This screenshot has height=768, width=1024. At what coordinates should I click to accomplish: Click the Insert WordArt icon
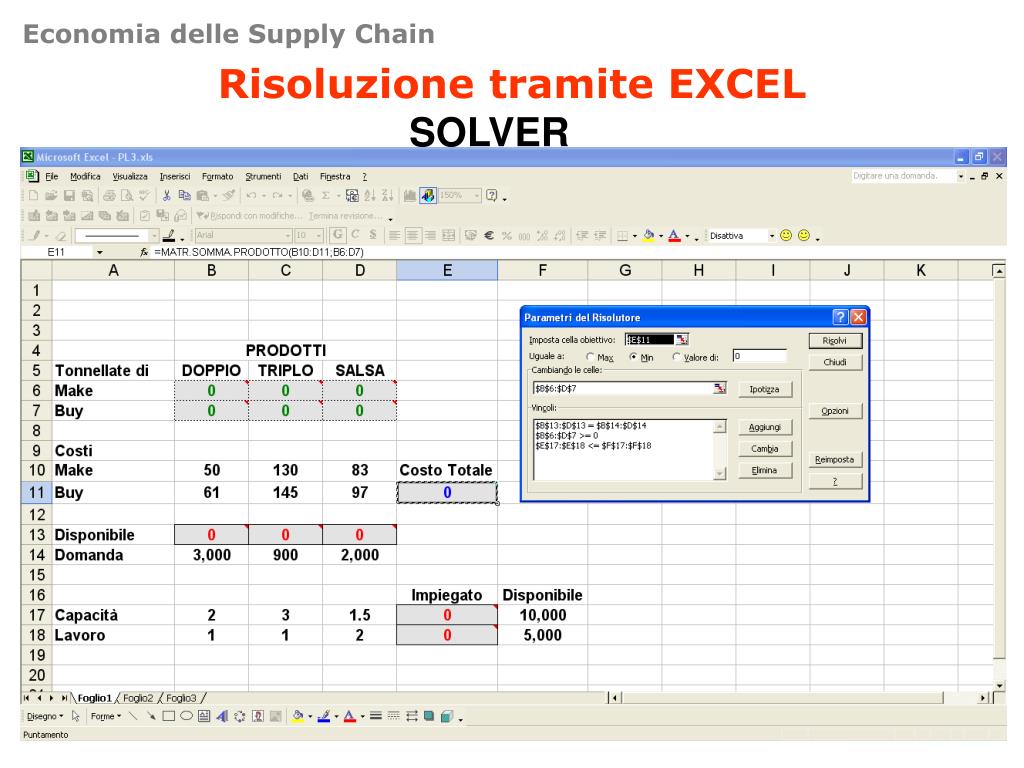tap(222, 716)
